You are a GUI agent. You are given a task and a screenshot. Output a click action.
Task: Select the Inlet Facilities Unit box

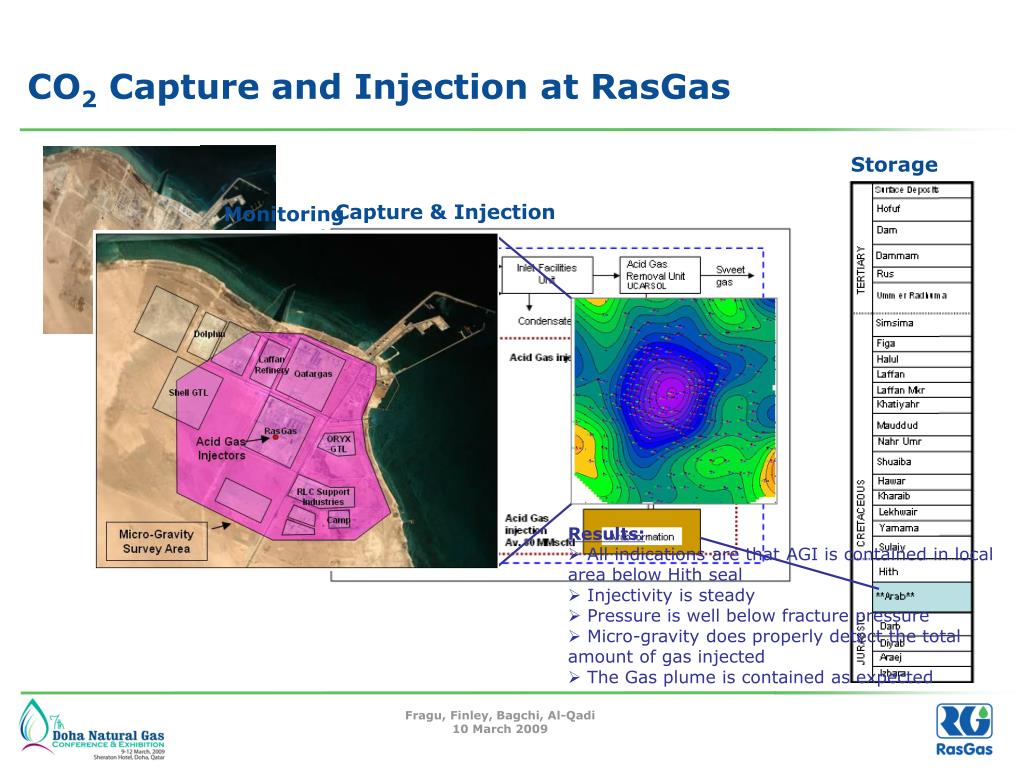[547, 275]
